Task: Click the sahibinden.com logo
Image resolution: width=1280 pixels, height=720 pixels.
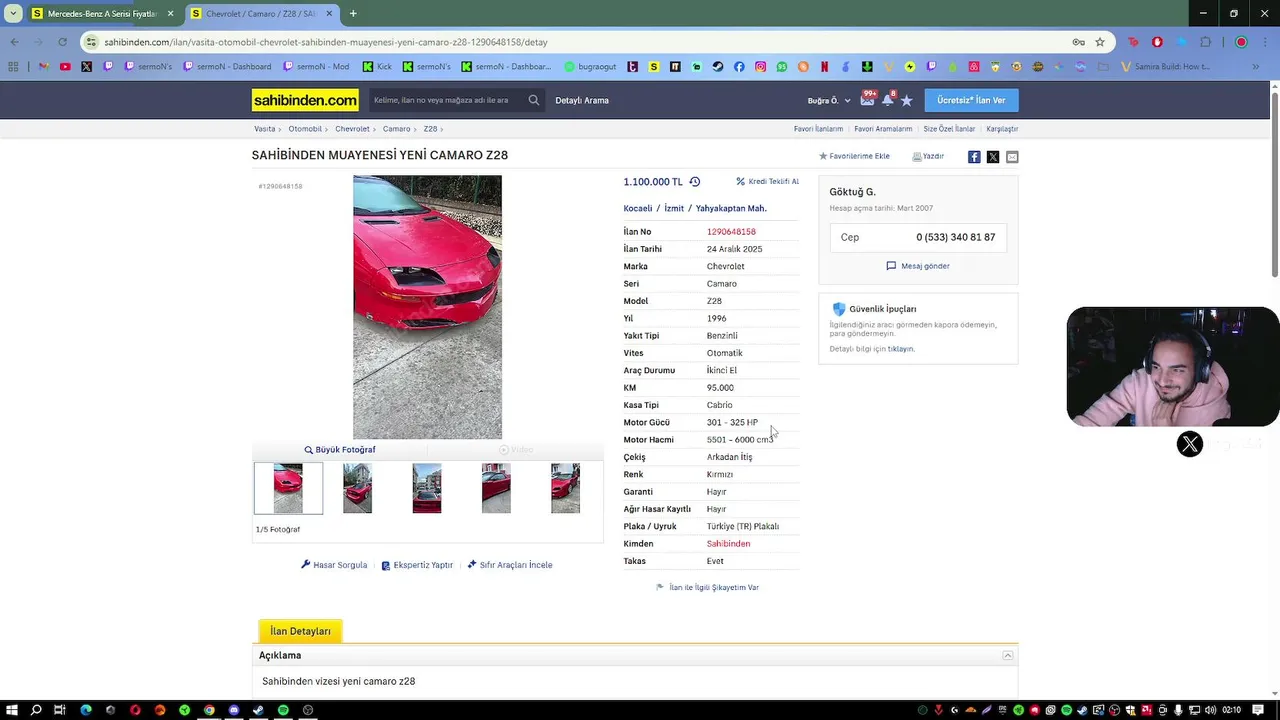Action: (x=305, y=100)
